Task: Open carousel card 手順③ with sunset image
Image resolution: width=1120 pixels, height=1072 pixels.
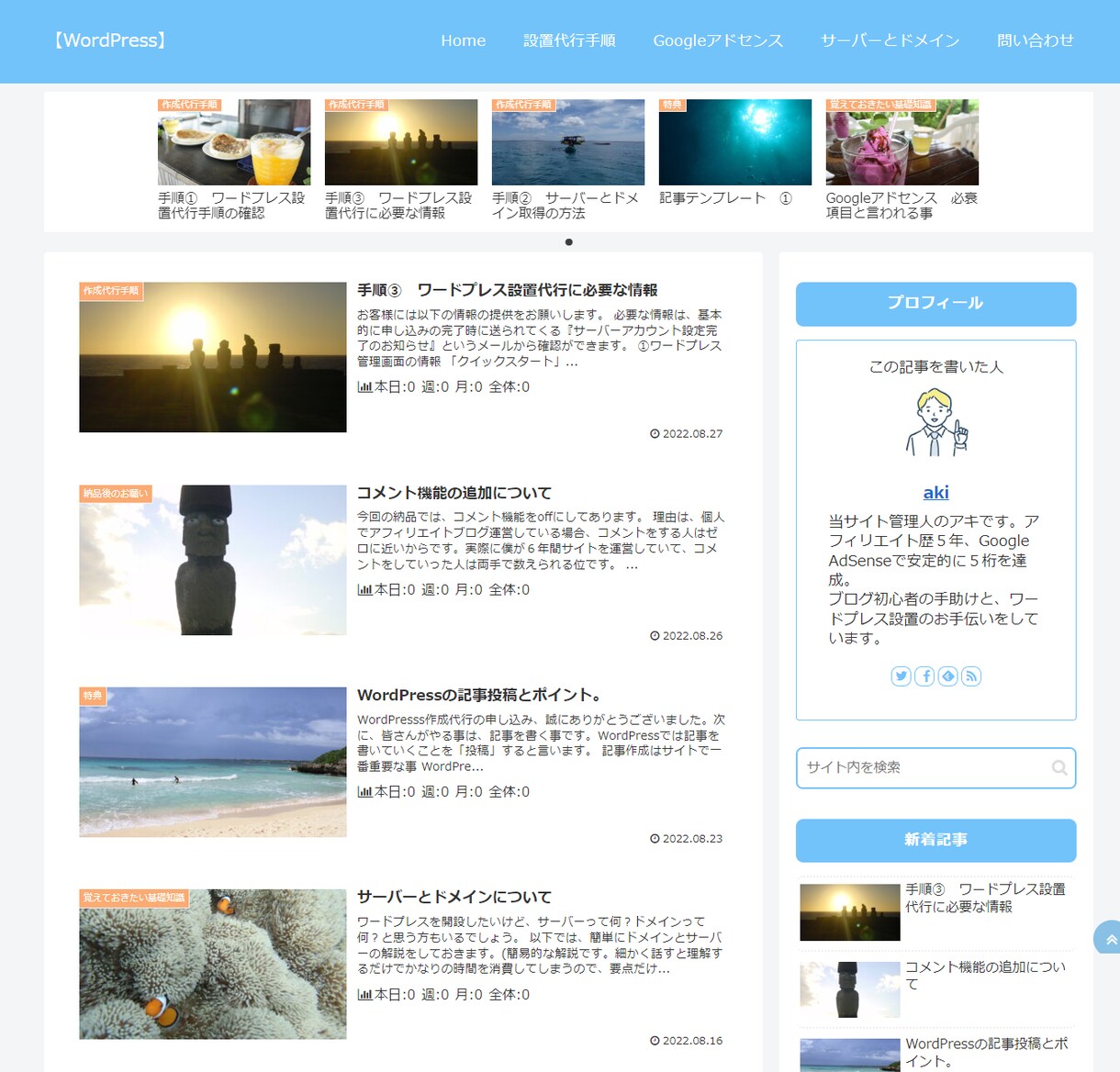Action: pos(401,160)
